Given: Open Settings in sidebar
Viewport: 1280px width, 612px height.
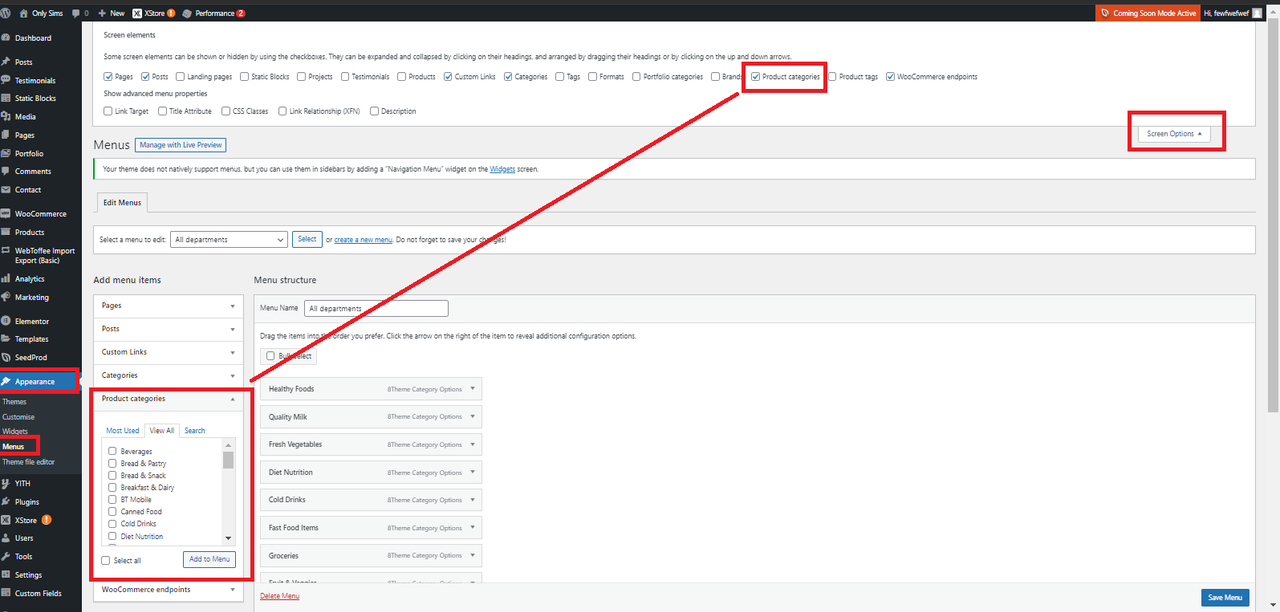Looking at the screenshot, I should click(28, 575).
